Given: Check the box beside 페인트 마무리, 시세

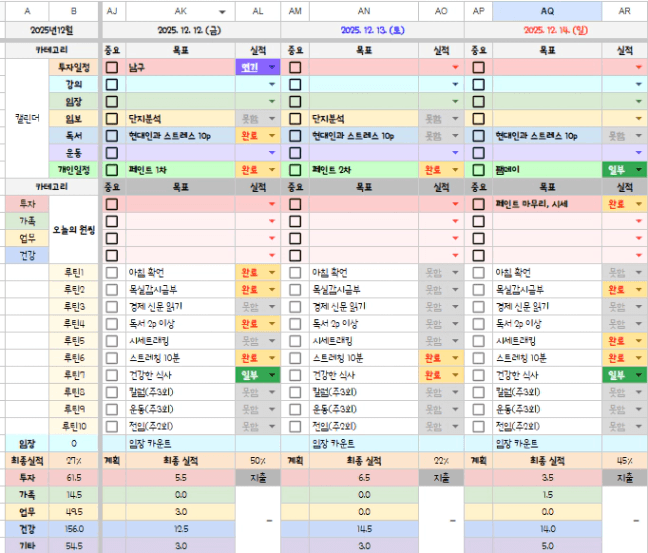Looking at the screenshot, I should click(x=479, y=204).
